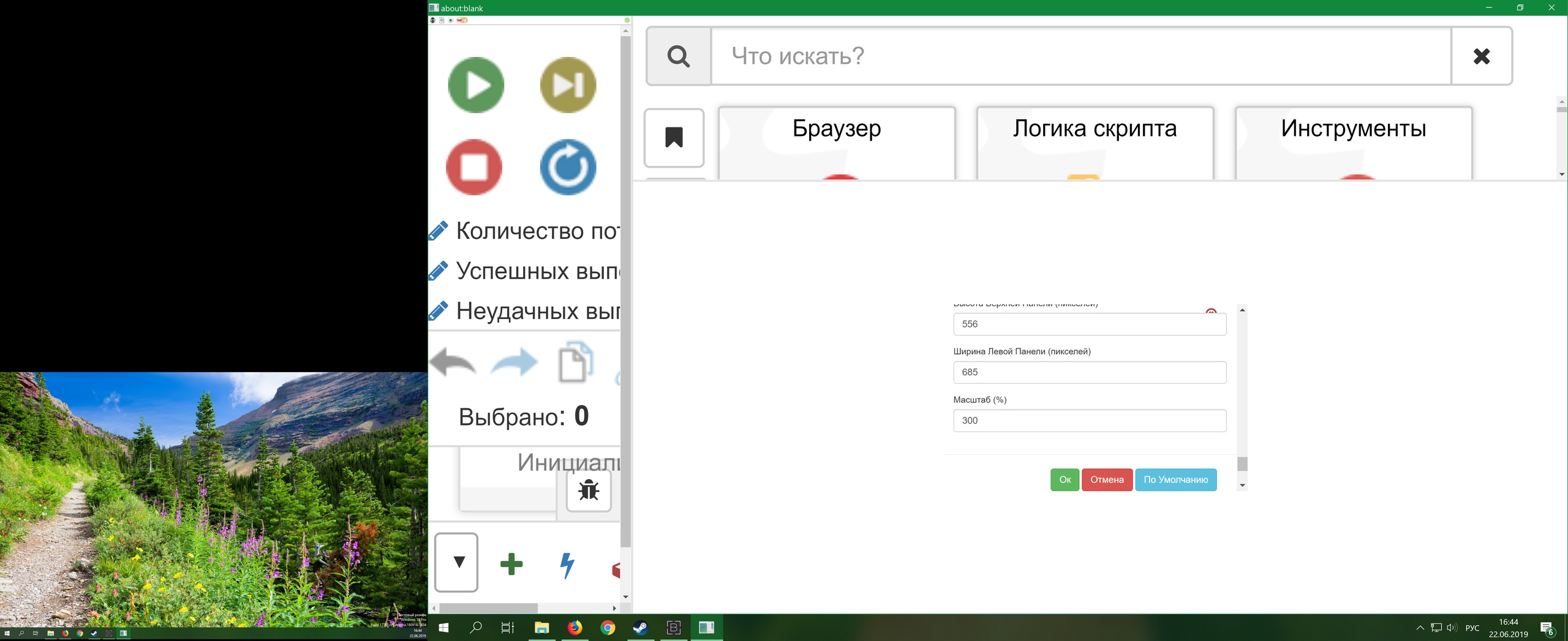Viewport: 1568px width, 641px height.
Task: Restore defaults with По Умолчанию button
Action: (1176, 479)
